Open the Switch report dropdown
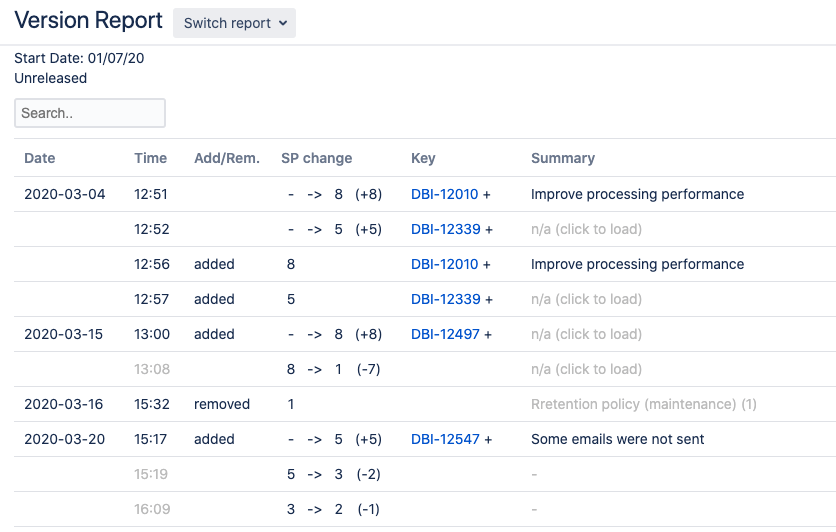 234,23
